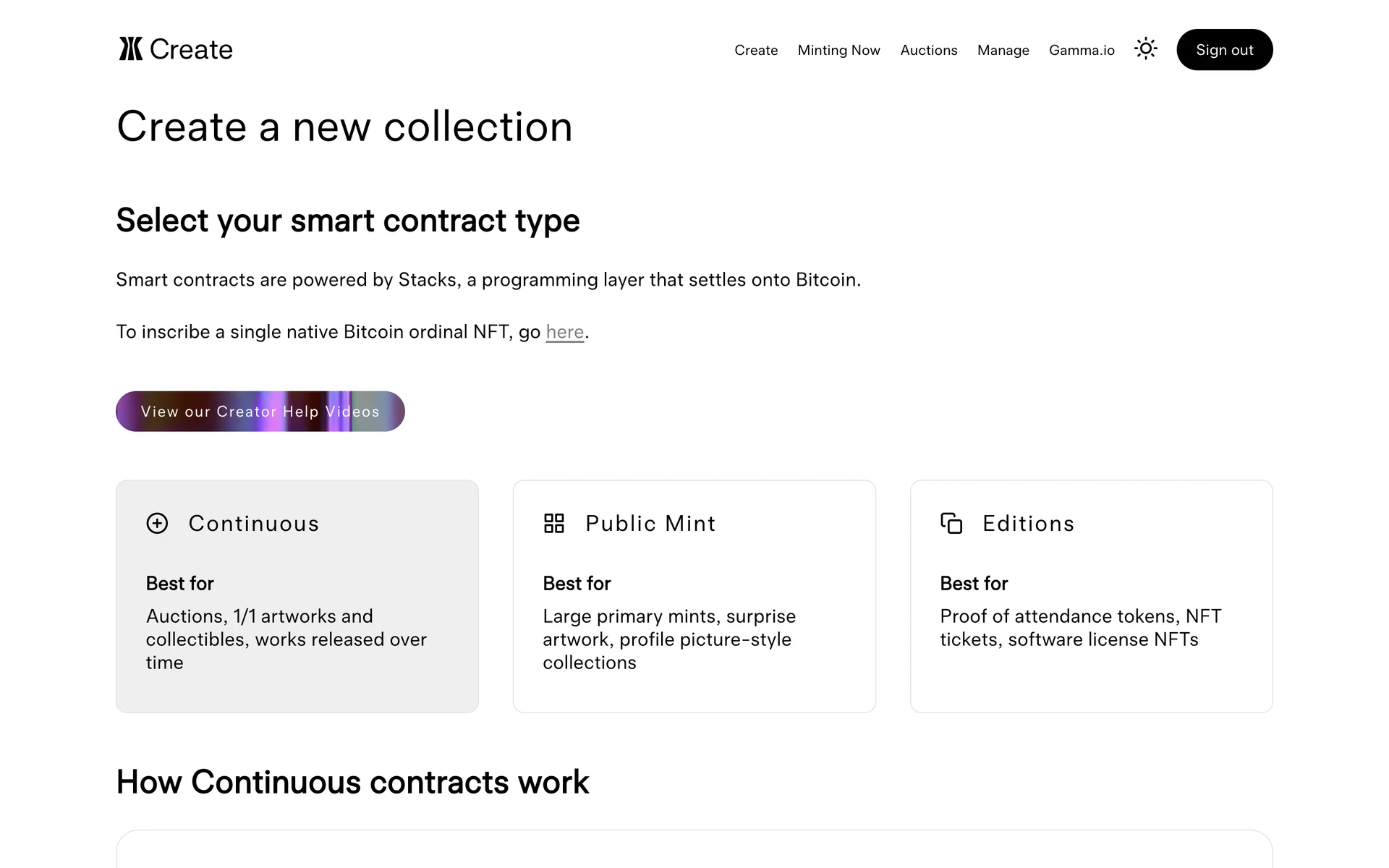This screenshot has height=868, width=1389.
Task: Click the "Create" wordmark beside the logo
Action: tap(191, 49)
